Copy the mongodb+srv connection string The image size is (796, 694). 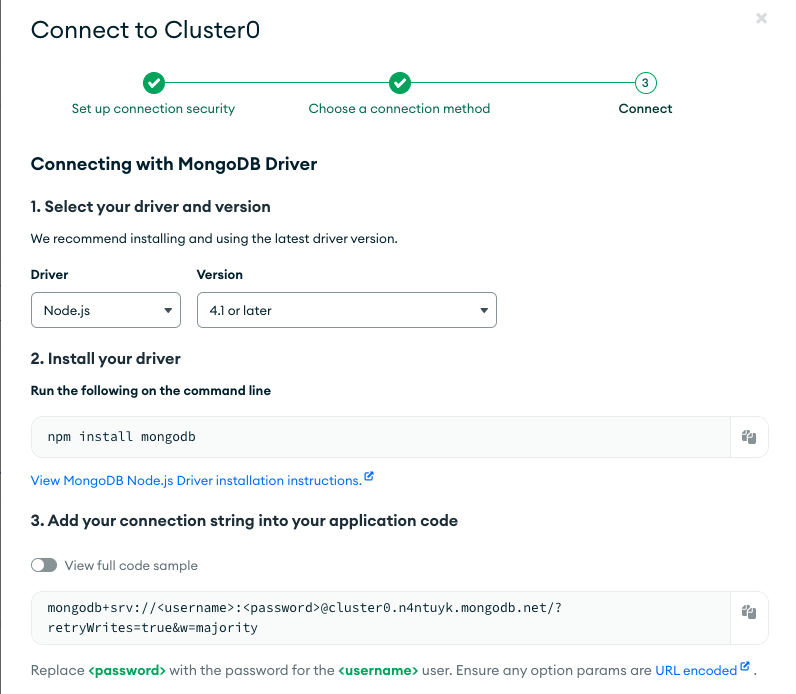point(749,612)
